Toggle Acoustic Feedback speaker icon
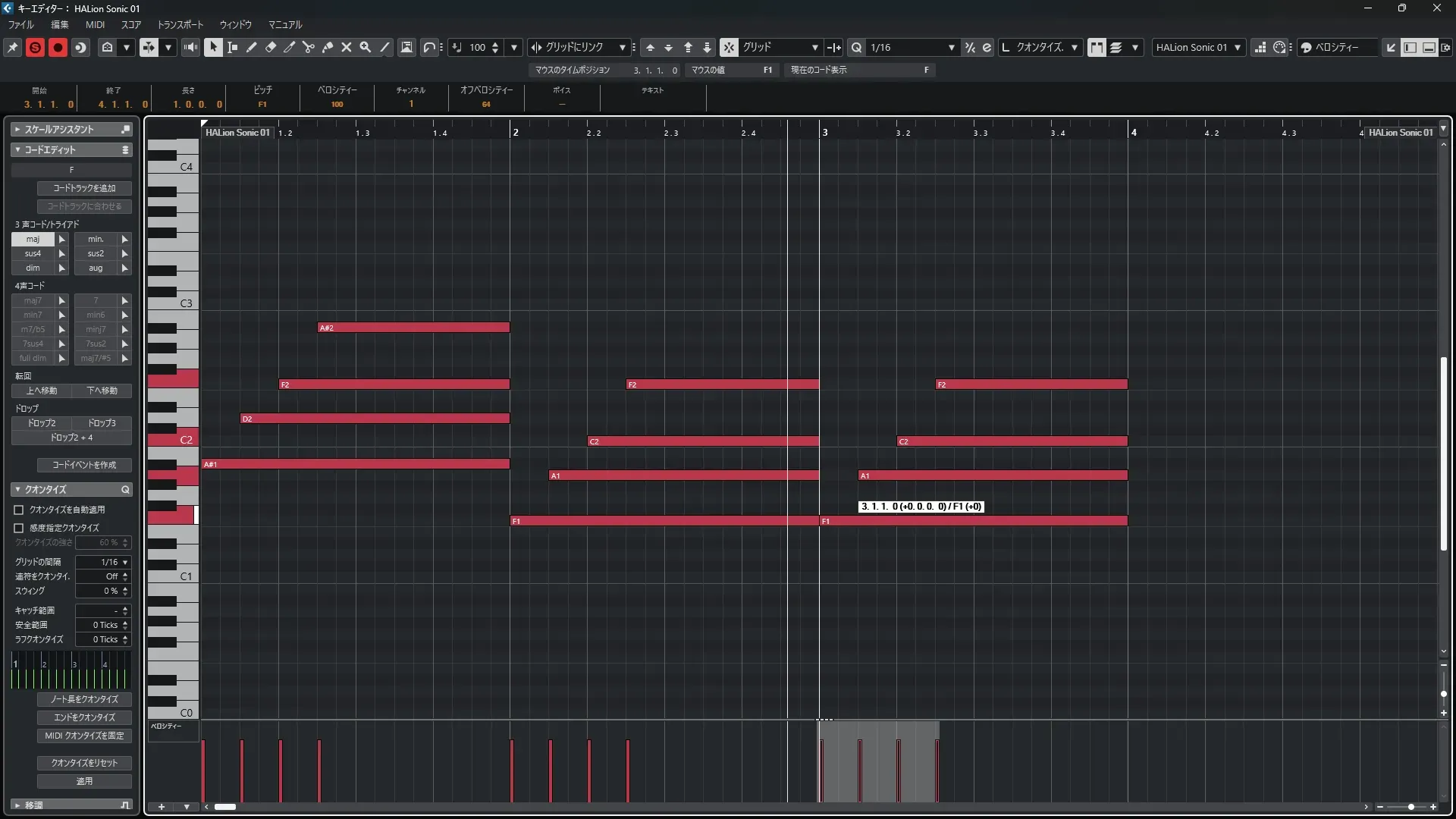 [x=190, y=47]
